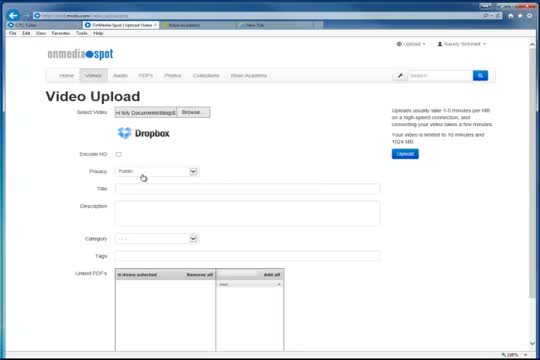
Task: Open the View menu
Action: point(41,33)
